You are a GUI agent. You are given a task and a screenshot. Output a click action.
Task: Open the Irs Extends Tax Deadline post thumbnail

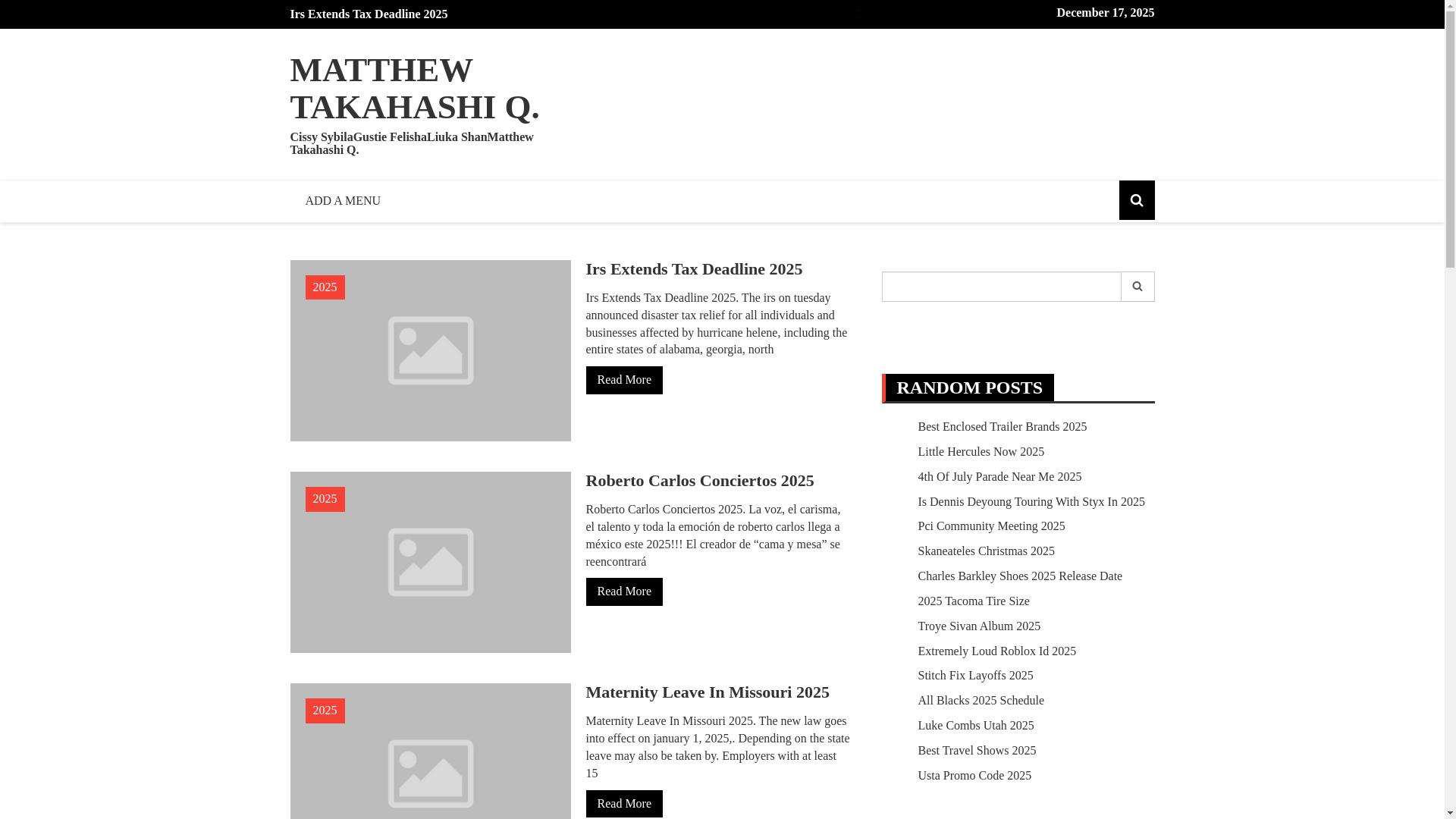(x=430, y=350)
